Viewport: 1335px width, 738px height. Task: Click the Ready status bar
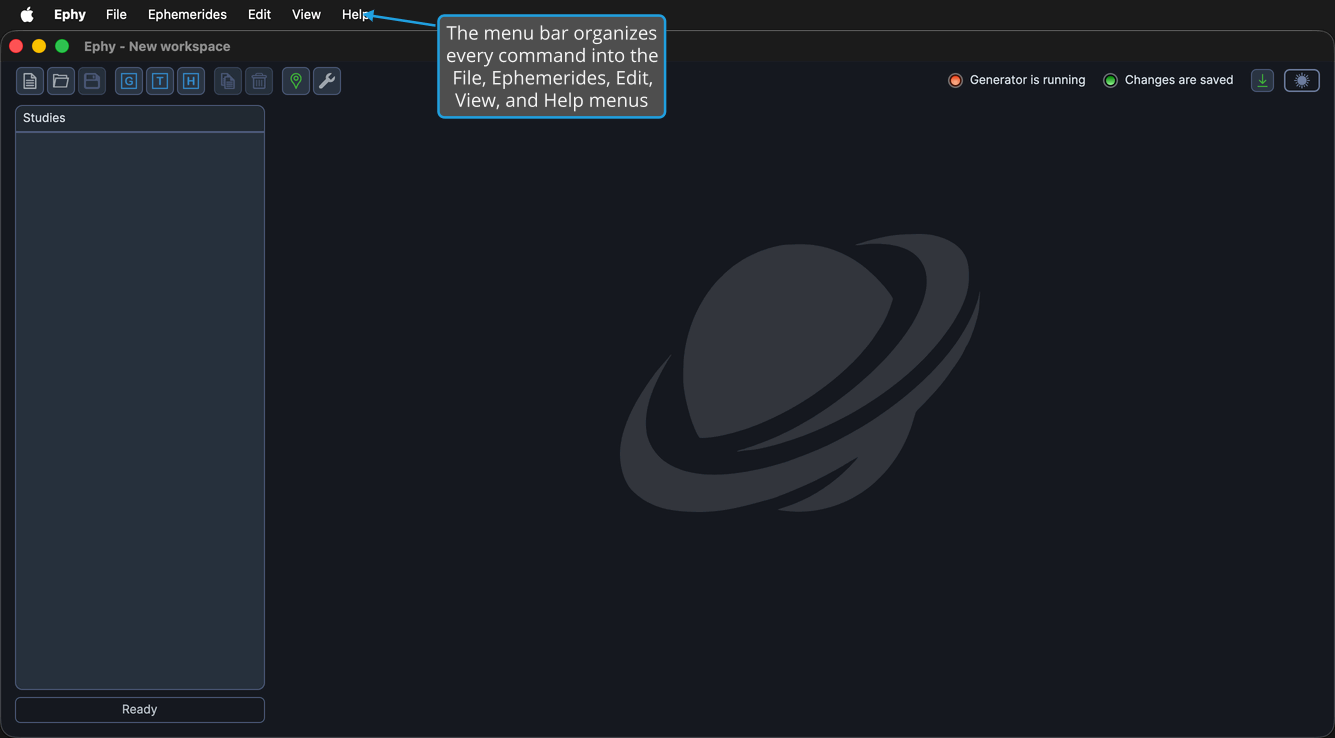click(140, 710)
